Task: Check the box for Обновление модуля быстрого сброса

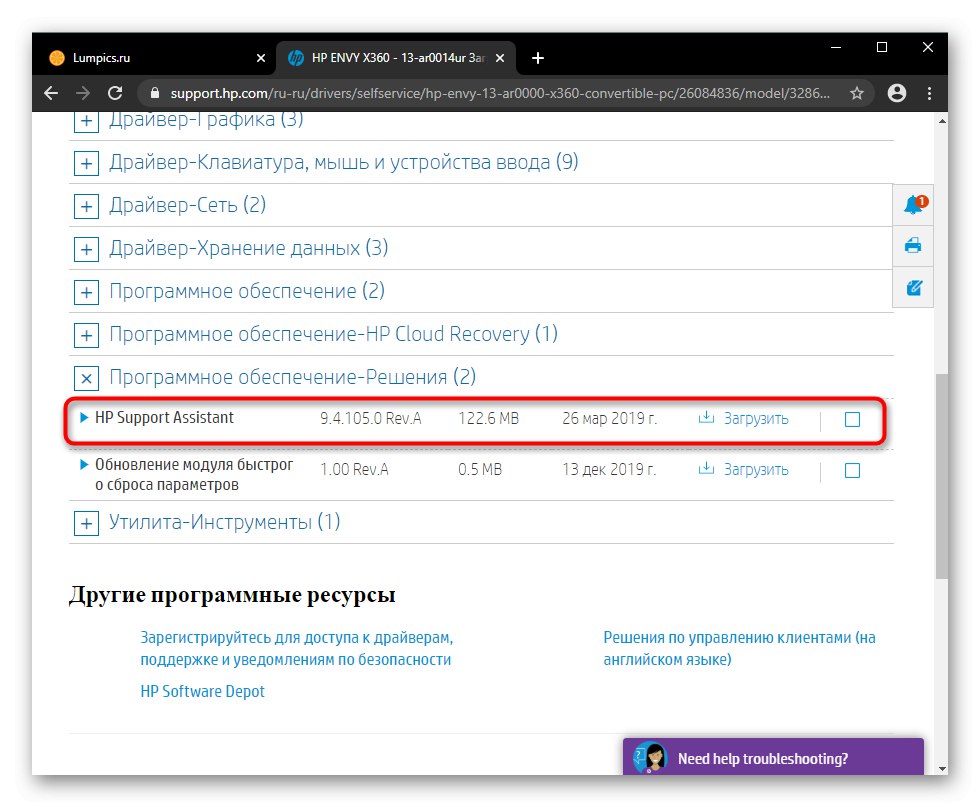Action: [852, 469]
